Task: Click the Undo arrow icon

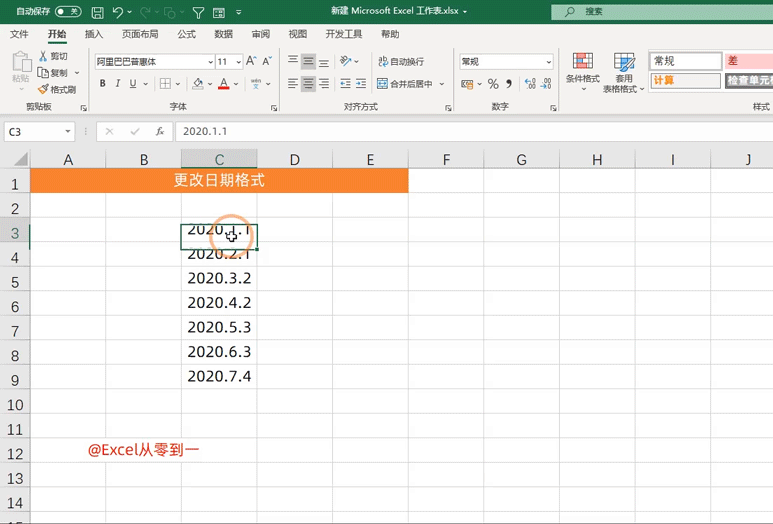Action: pyautogui.click(x=118, y=12)
